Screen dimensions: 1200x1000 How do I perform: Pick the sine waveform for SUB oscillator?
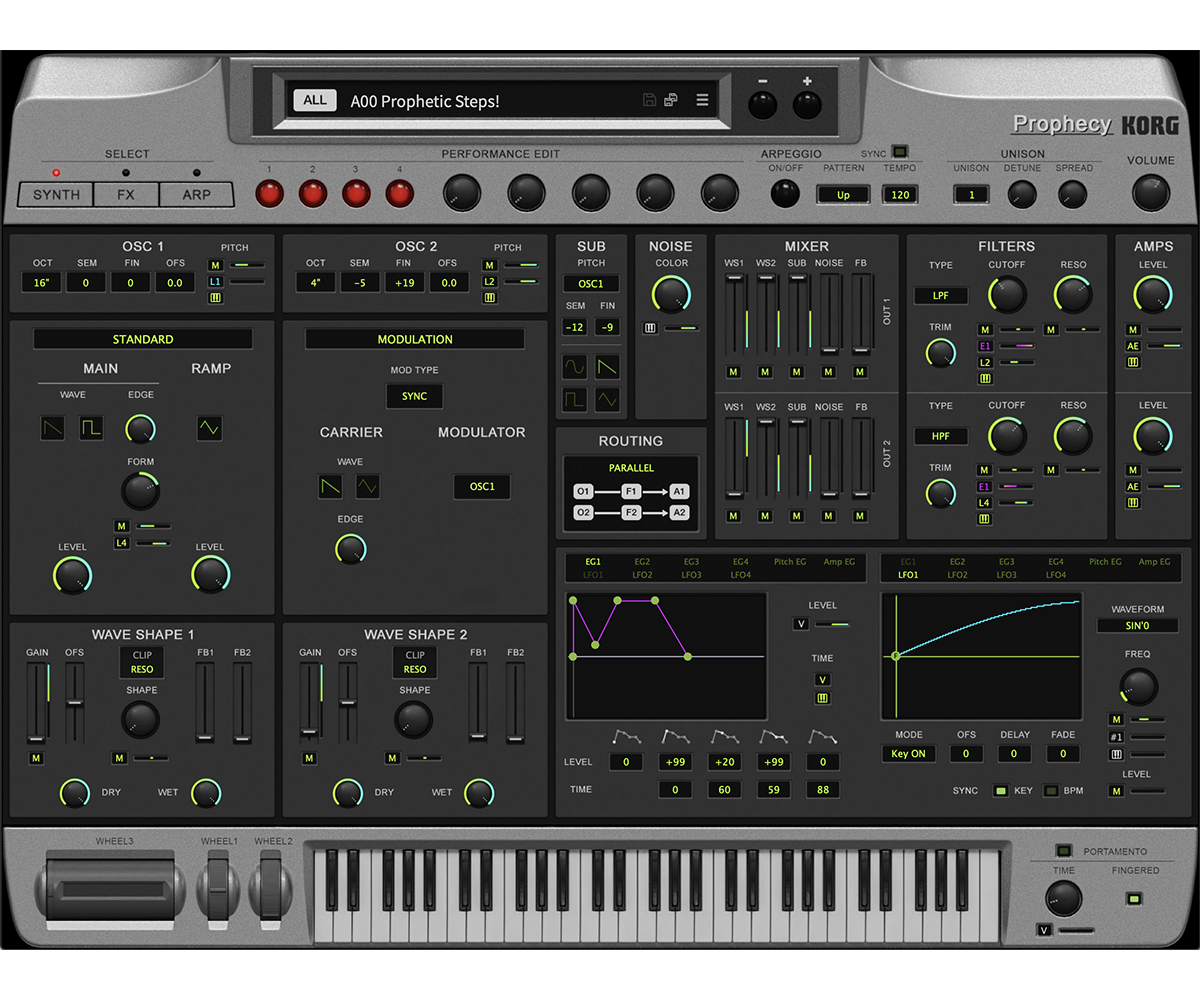point(575,367)
